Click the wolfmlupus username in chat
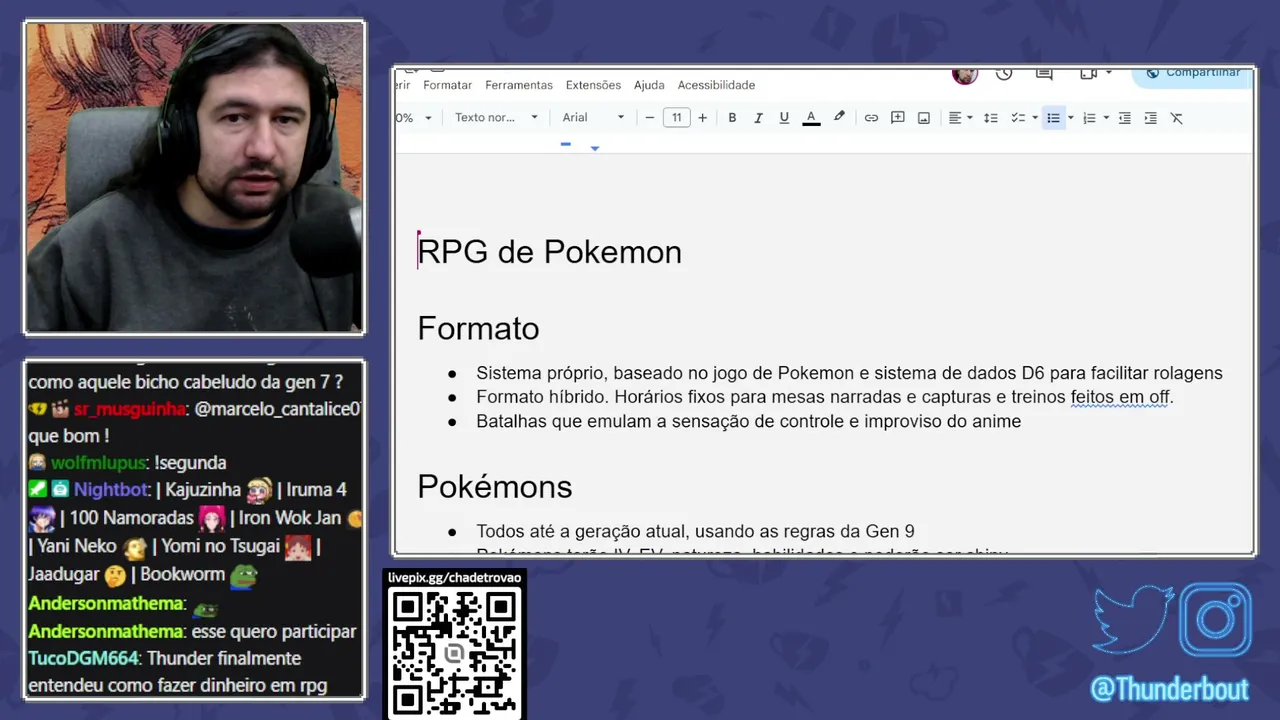The image size is (1280, 720). pyautogui.click(x=98, y=463)
